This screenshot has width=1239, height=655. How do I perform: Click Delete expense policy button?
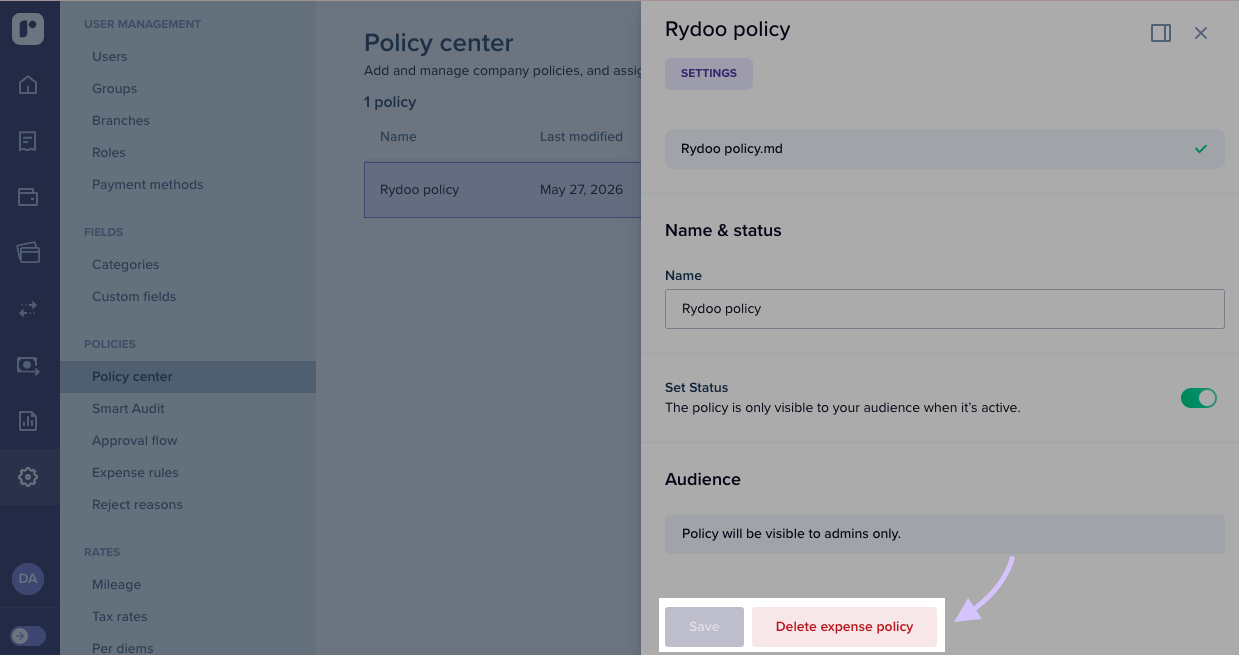coord(844,627)
